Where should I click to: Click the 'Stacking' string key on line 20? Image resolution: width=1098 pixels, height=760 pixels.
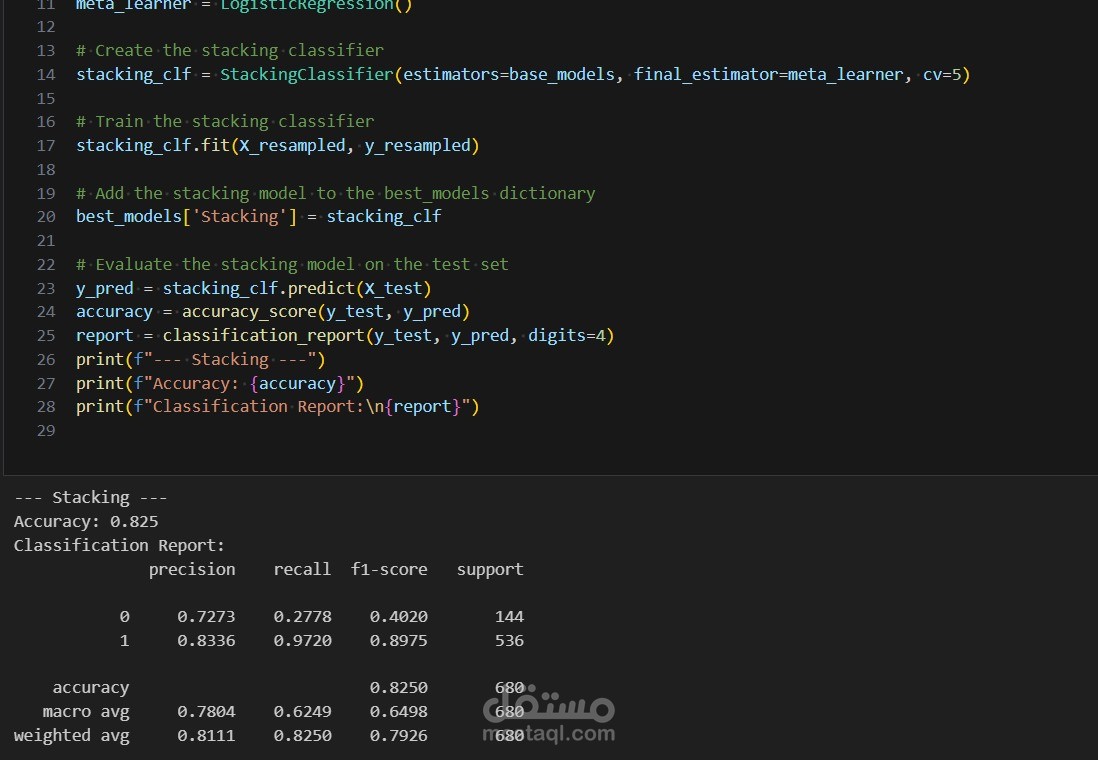pyautogui.click(x=239, y=216)
